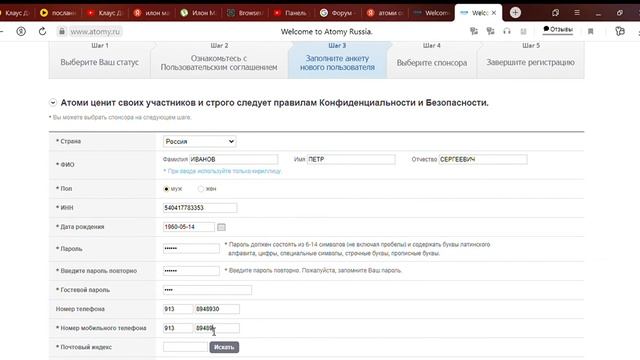Go to Шаг 4 Выберите спонсора
This screenshot has width=640, height=360.
coord(432,59)
